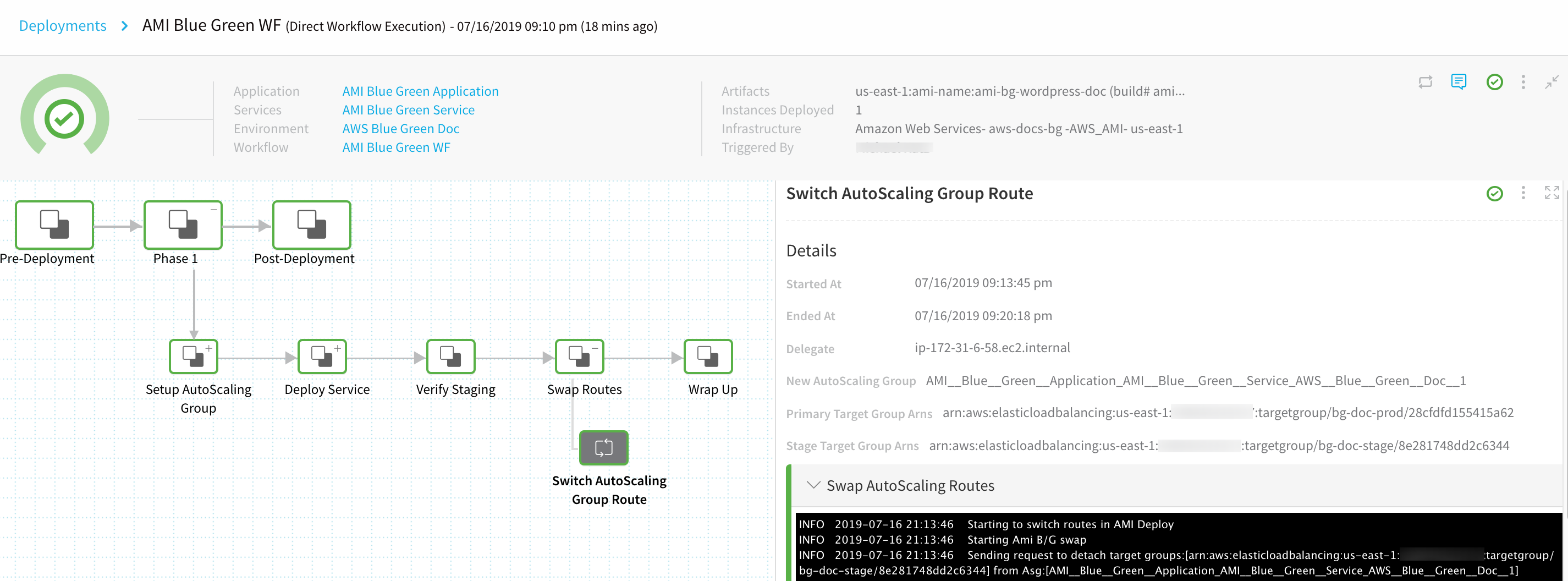Expand Deploy Service step with plus toggle
Viewport: 1568px width, 581px height.
coord(337,348)
